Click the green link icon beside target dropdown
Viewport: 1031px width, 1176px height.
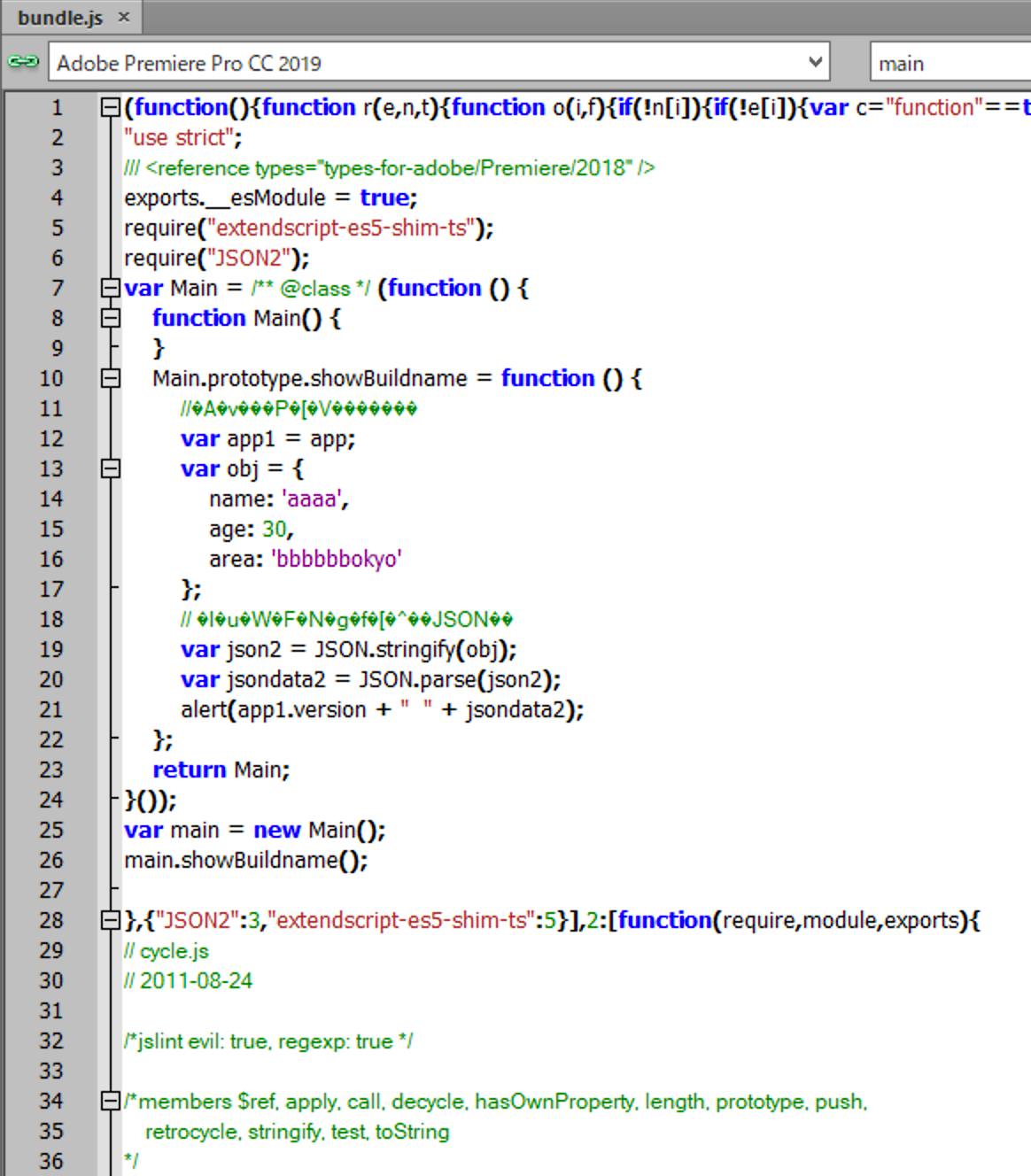[x=23, y=62]
